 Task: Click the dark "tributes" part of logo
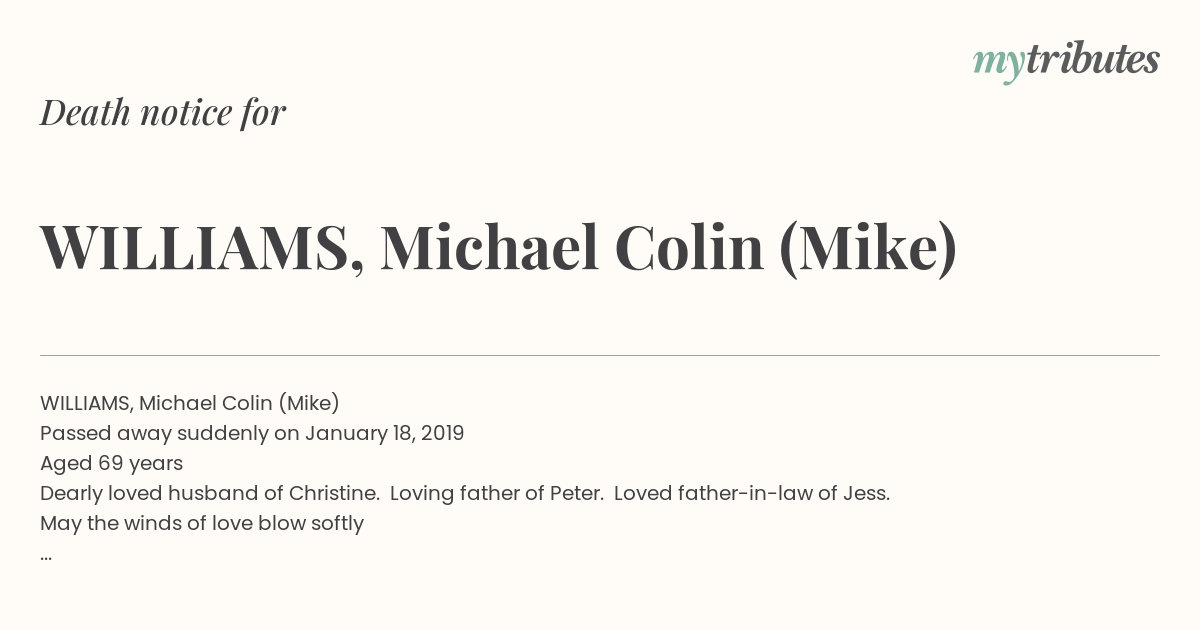1092,60
